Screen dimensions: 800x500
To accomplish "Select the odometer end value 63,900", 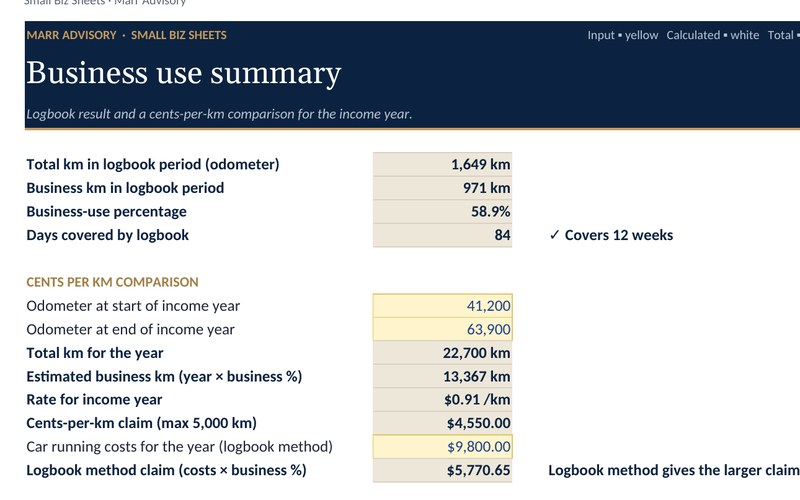I will [x=442, y=329].
